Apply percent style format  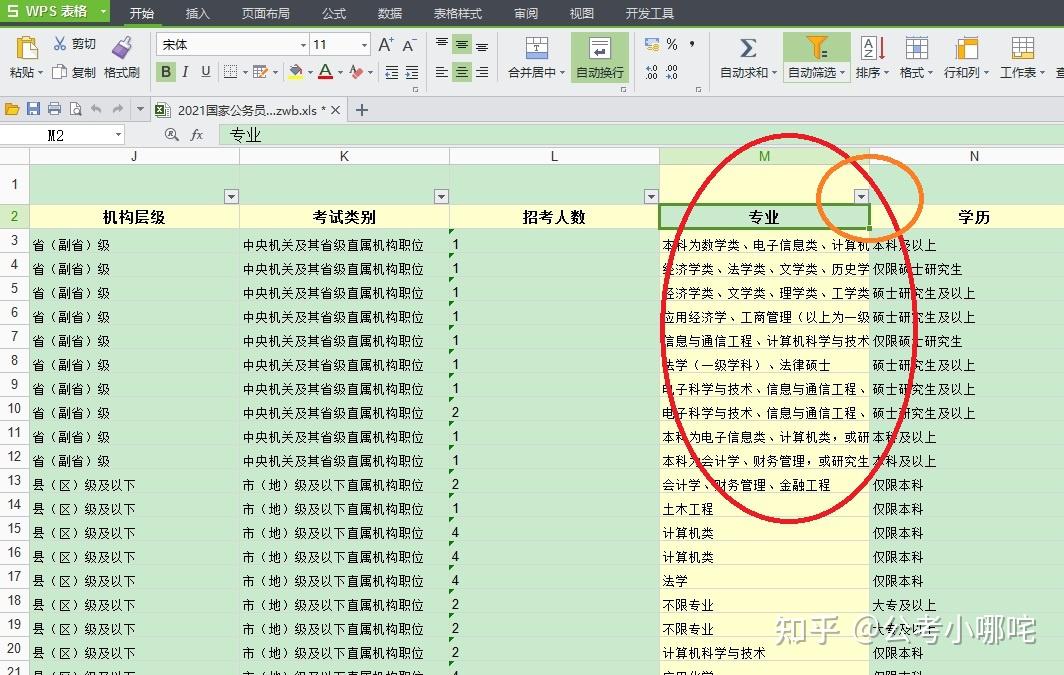672,45
